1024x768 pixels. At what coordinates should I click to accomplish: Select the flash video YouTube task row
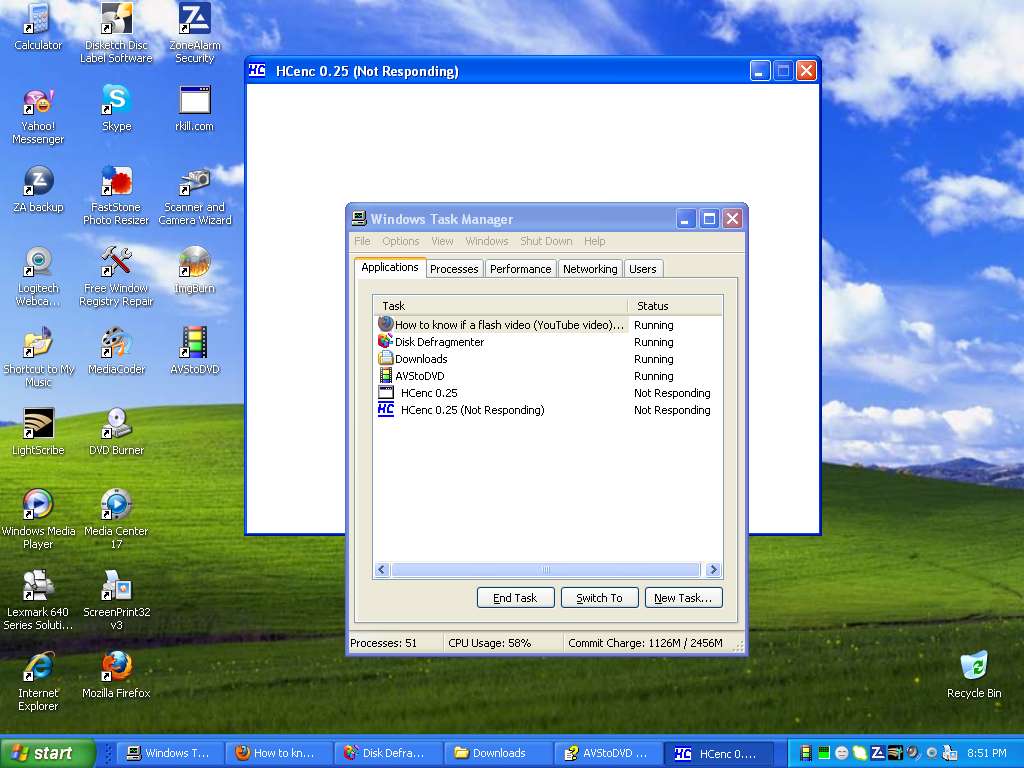click(547, 325)
